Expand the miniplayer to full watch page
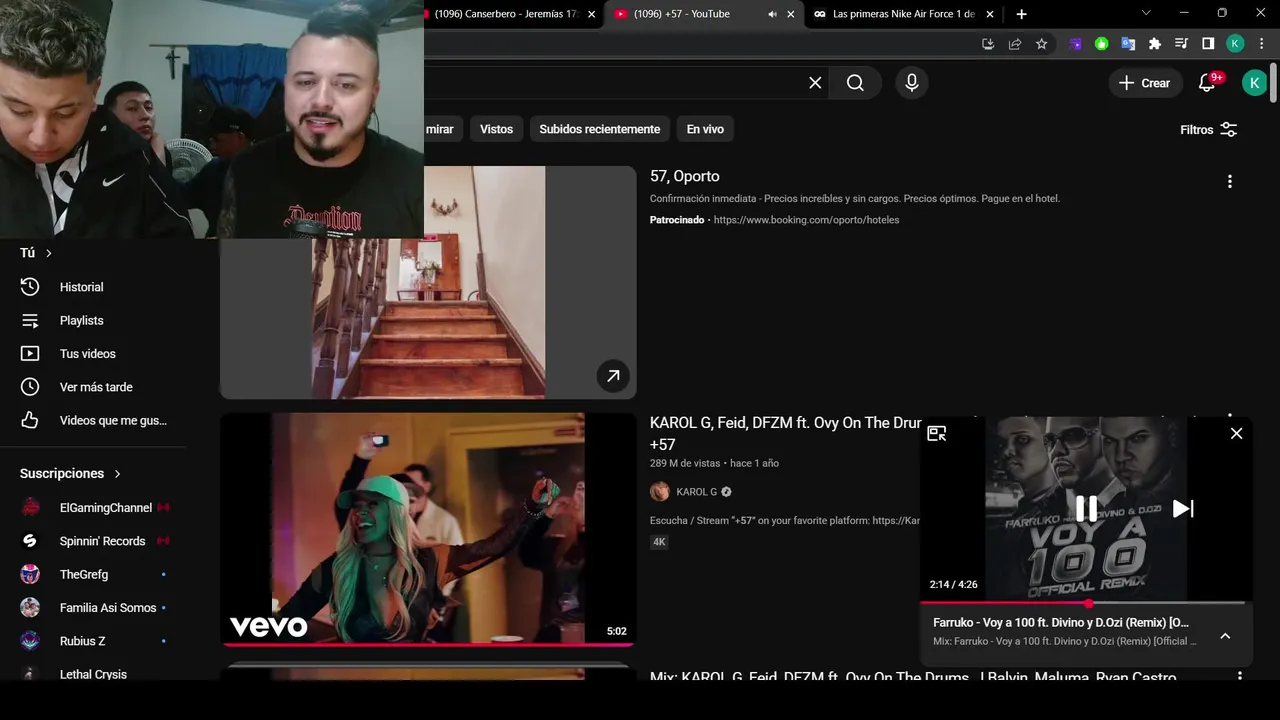1280x720 pixels. pyautogui.click(x=937, y=433)
